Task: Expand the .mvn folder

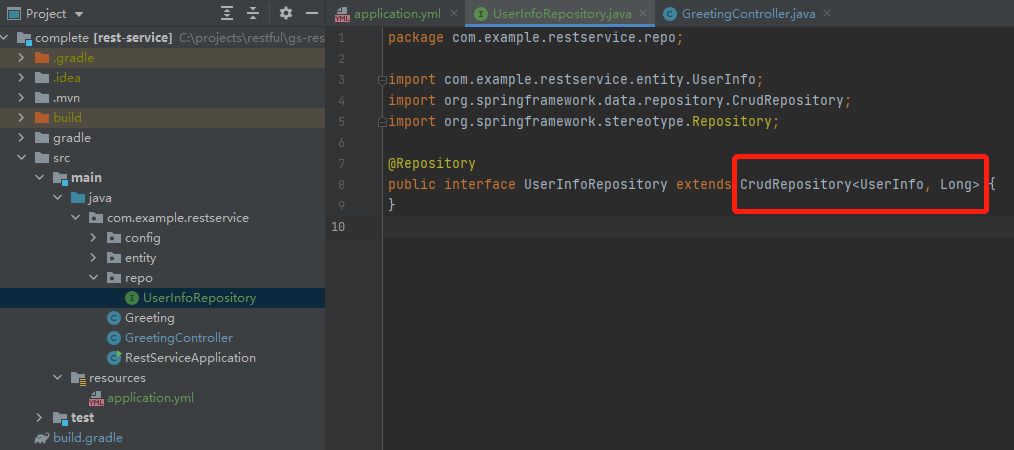Action: (x=21, y=98)
